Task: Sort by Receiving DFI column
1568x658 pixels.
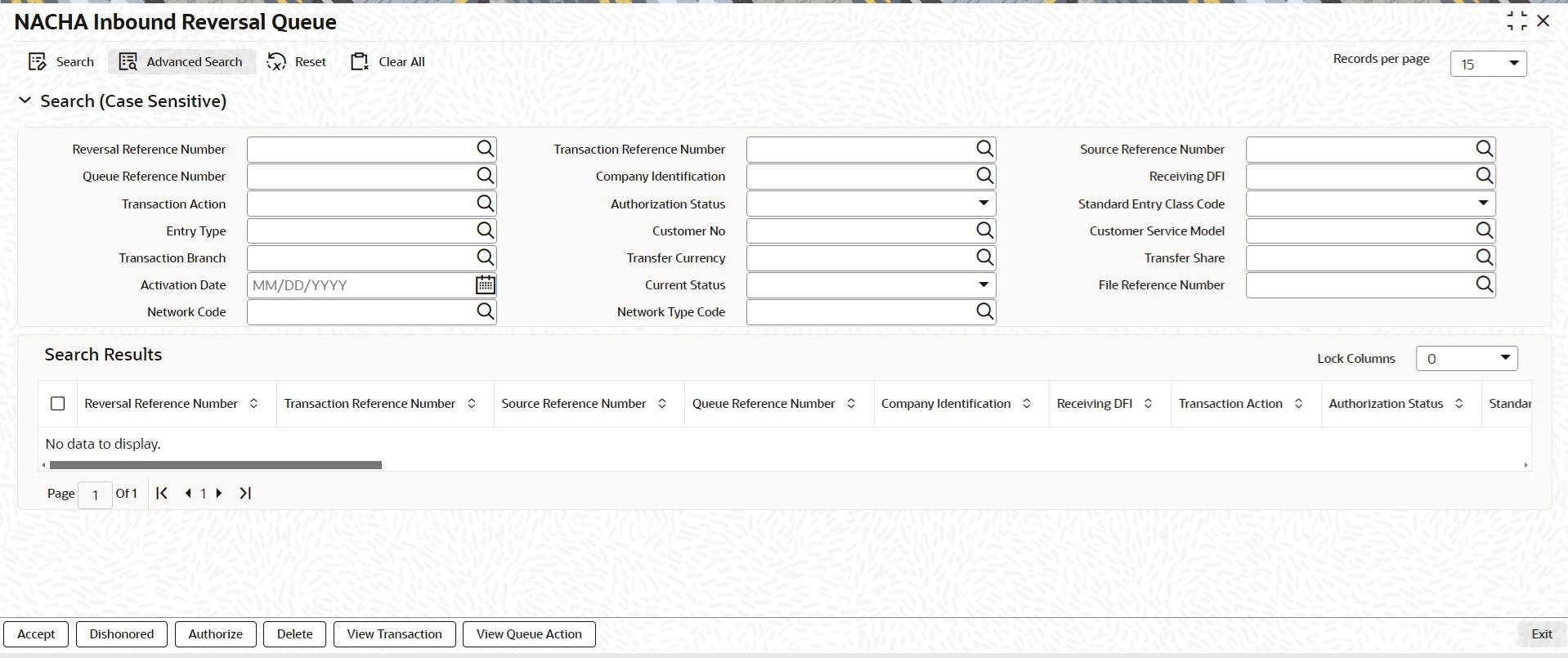Action: (1148, 404)
